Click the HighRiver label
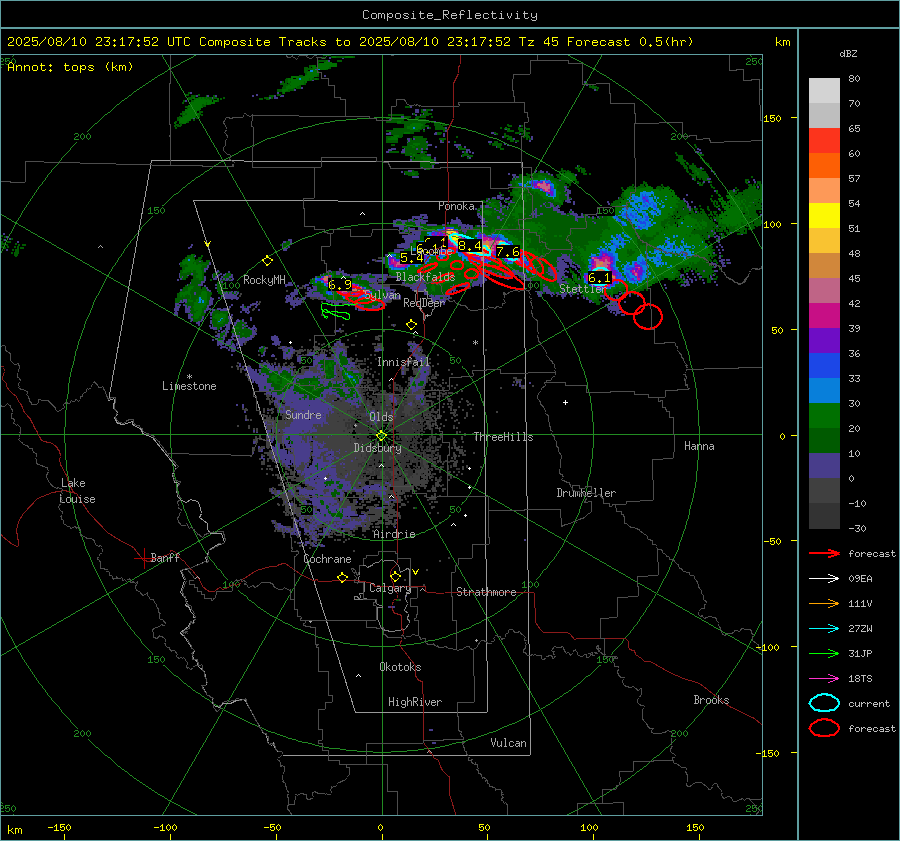The image size is (900, 841). [x=415, y=702]
